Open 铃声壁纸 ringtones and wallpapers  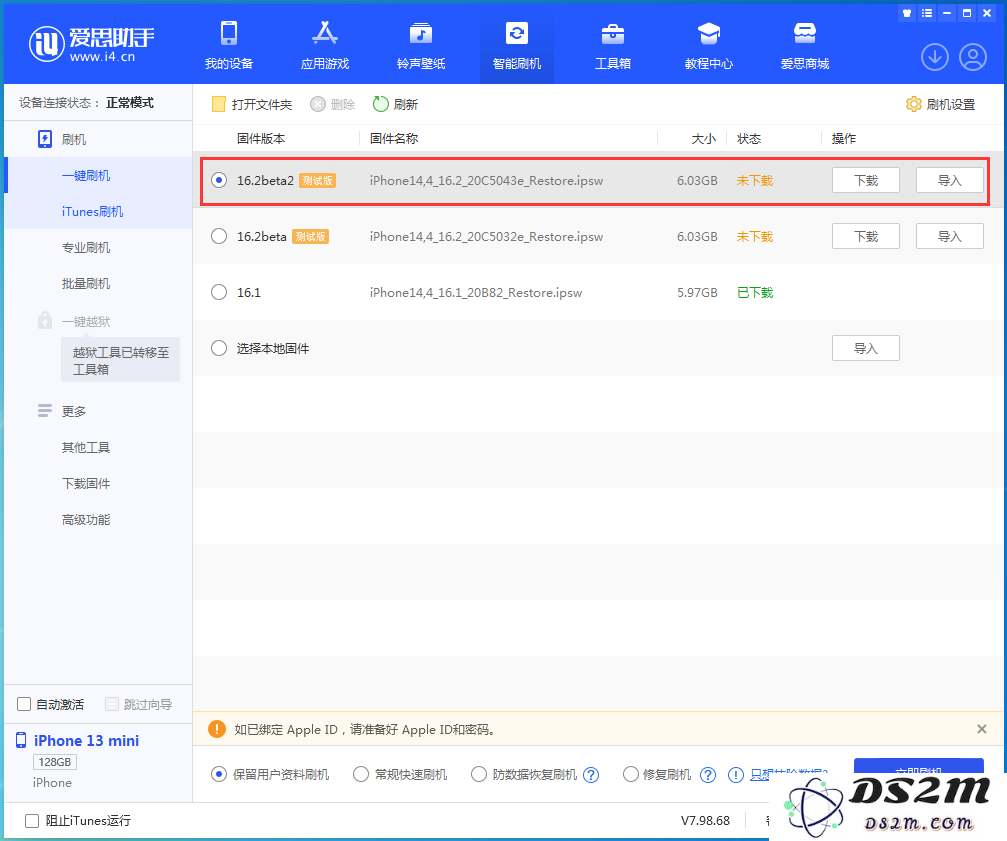[421, 44]
